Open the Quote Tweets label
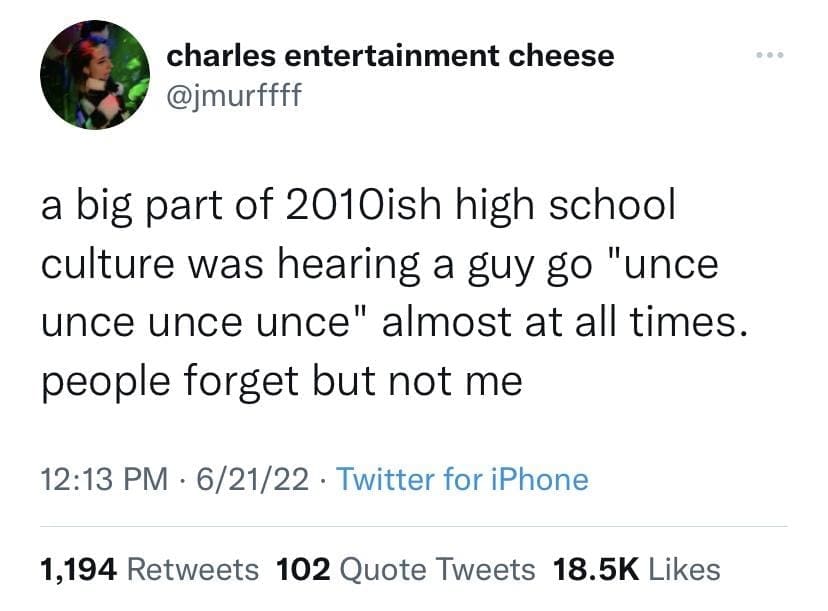Screen dimensions: 828x611 [x=438, y=569]
